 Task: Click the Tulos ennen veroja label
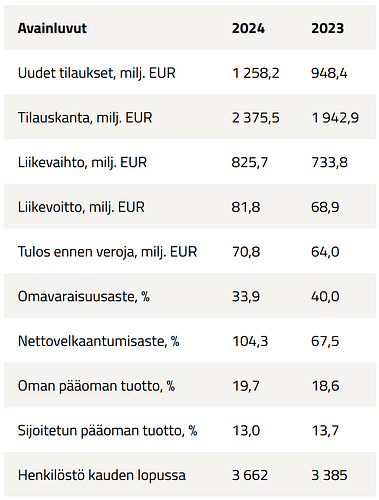point(107,252)
